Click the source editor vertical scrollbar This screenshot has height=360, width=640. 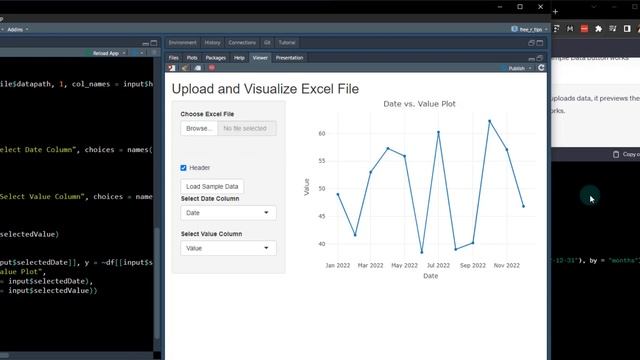(157, 282)
